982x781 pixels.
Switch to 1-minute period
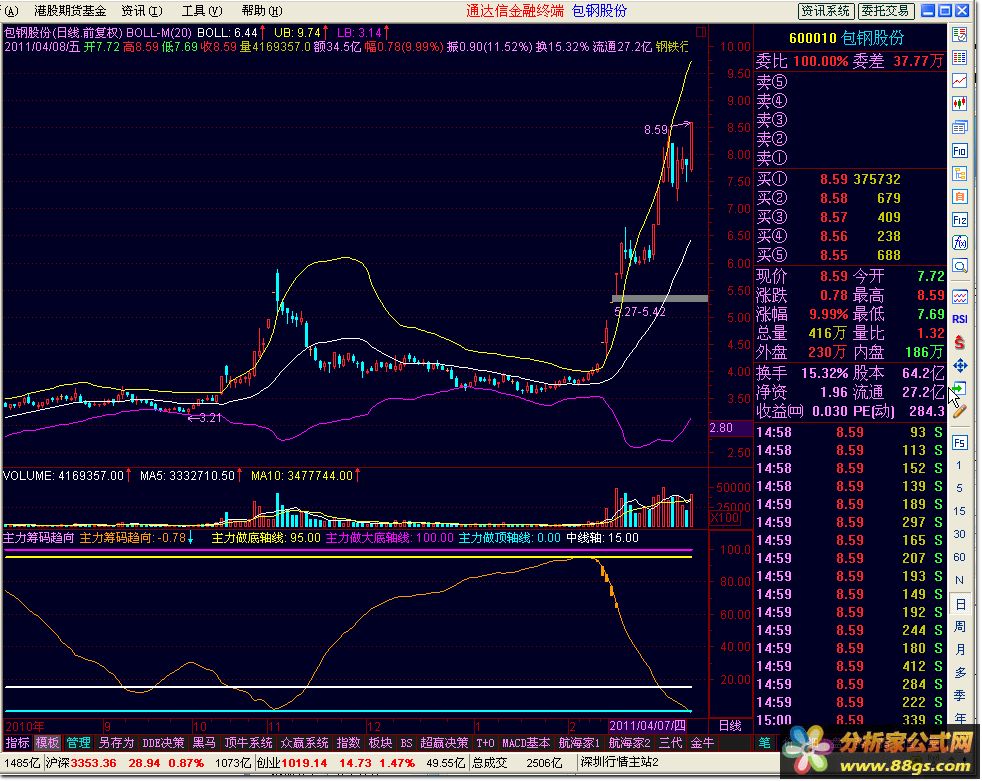(959, 465)
